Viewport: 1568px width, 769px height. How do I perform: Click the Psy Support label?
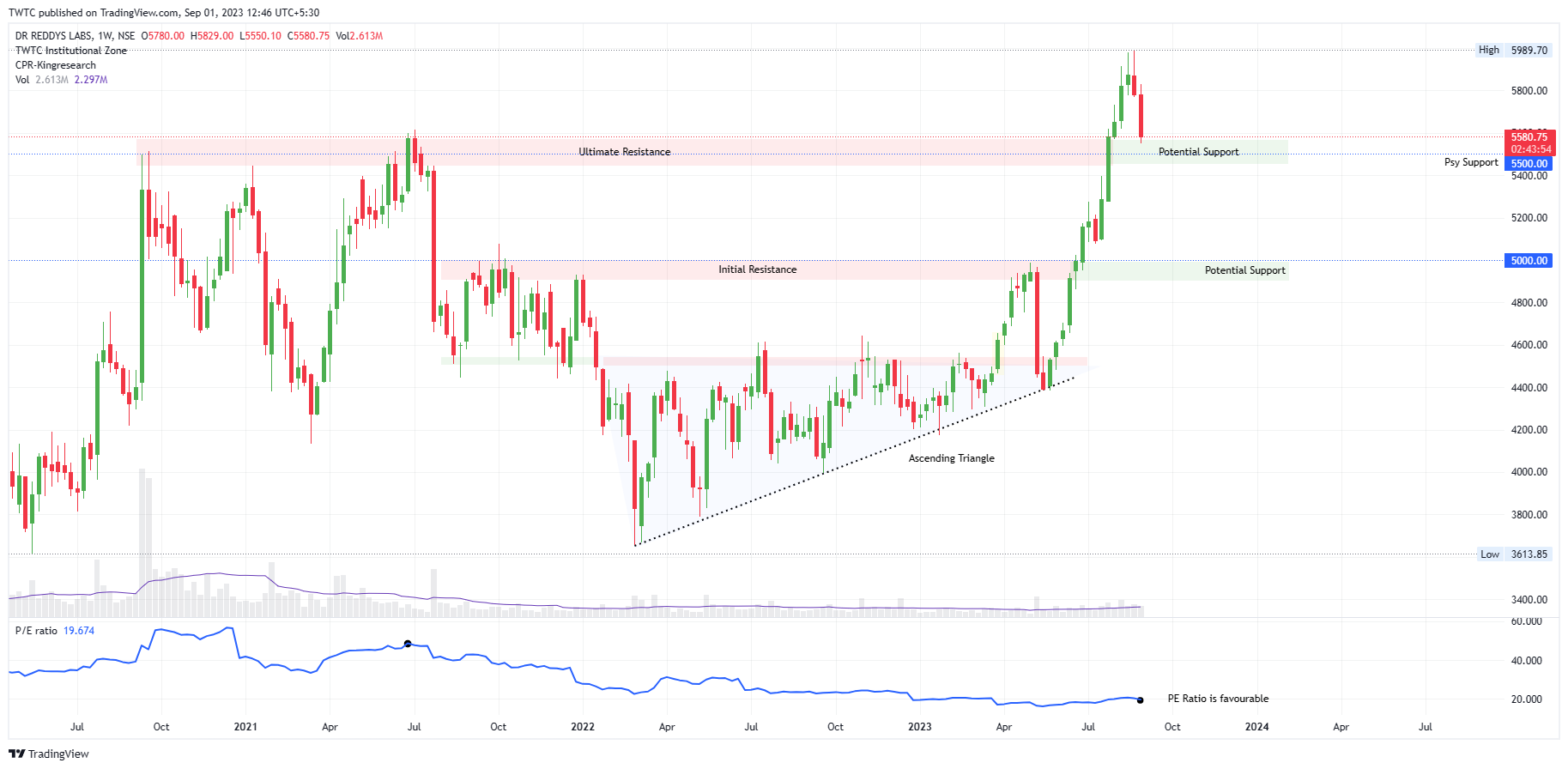point(1471,162)
